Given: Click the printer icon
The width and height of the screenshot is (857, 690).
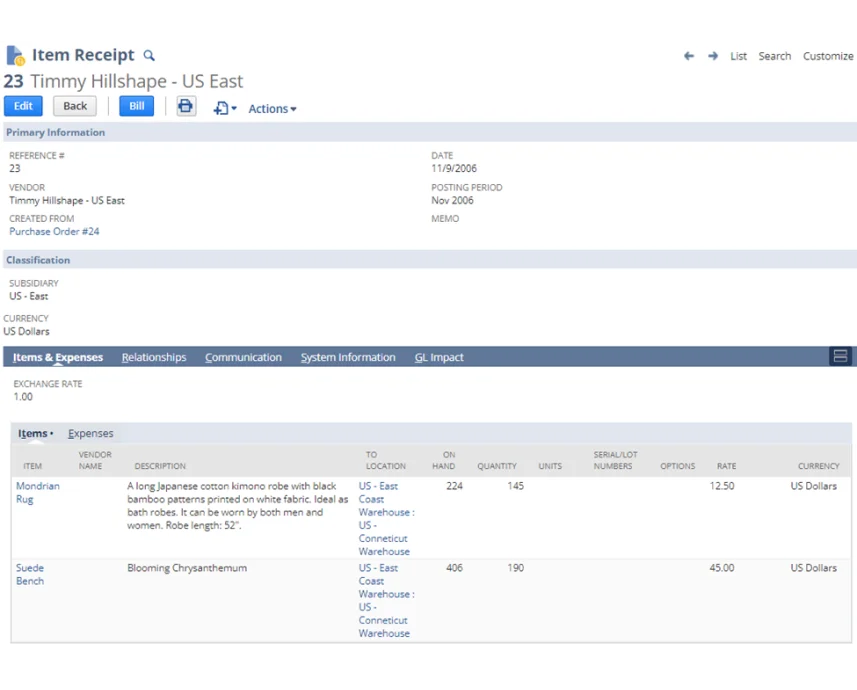Looking at the screenshot, I should tap(186, 106).
